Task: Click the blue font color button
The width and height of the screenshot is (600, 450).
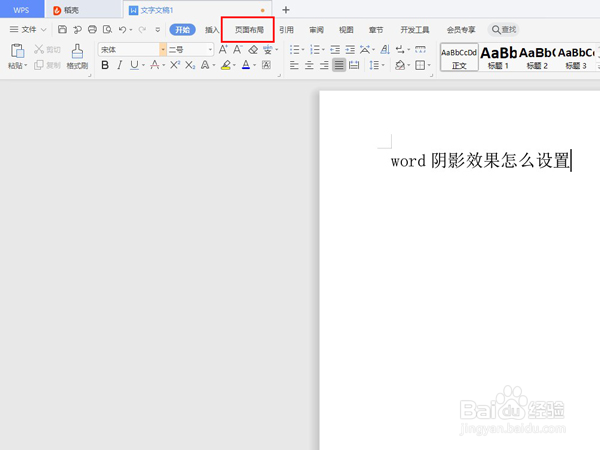Action: coord(246,65)
